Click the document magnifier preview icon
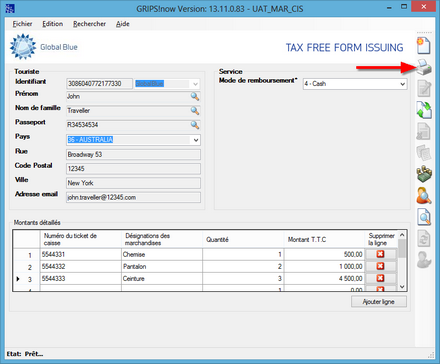 pos(424,217)
